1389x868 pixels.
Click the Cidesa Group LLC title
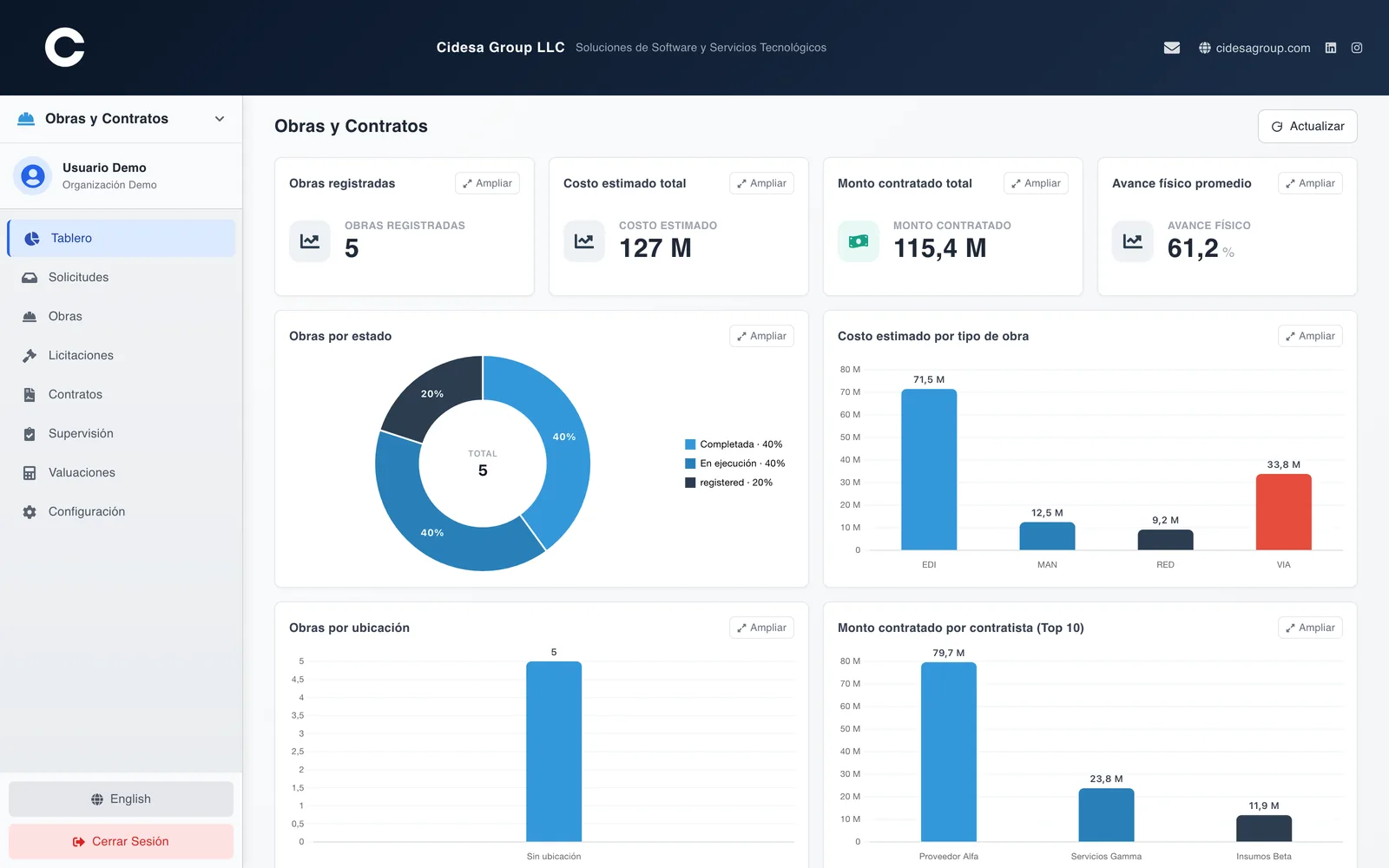[x=500, y=48]
